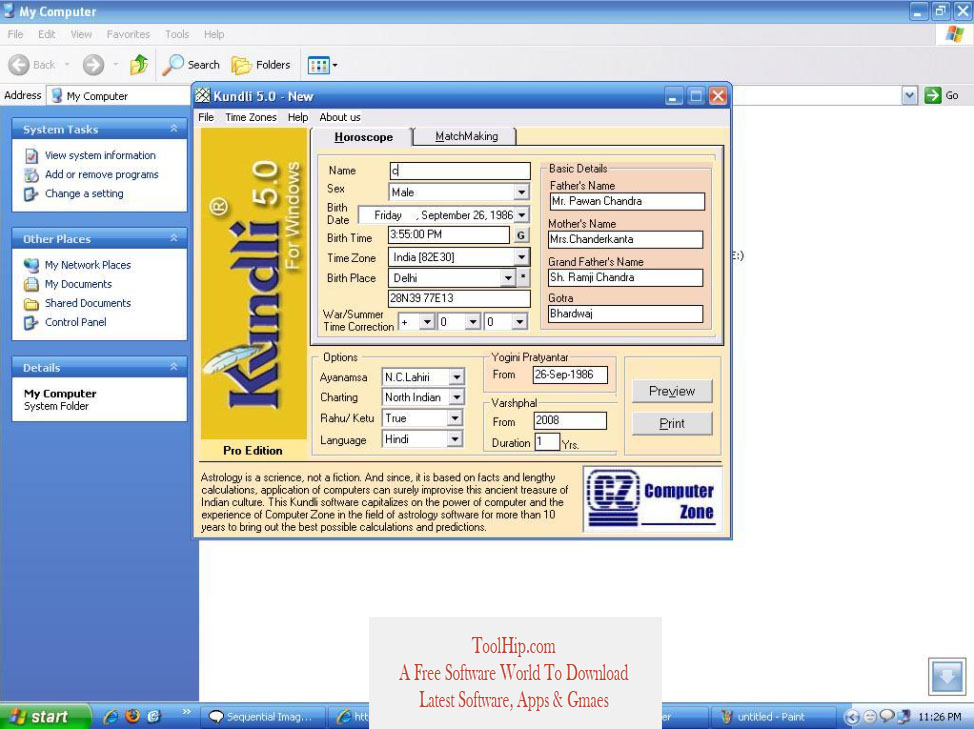Open the Charting North Indian dropdown
The width and height of the screenshot is (974, 729).
click(457, 397)
